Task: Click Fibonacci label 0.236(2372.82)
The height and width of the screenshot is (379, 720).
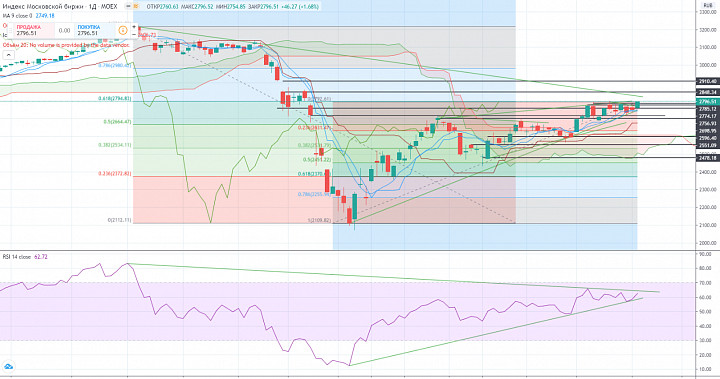Action: point(115,174)
